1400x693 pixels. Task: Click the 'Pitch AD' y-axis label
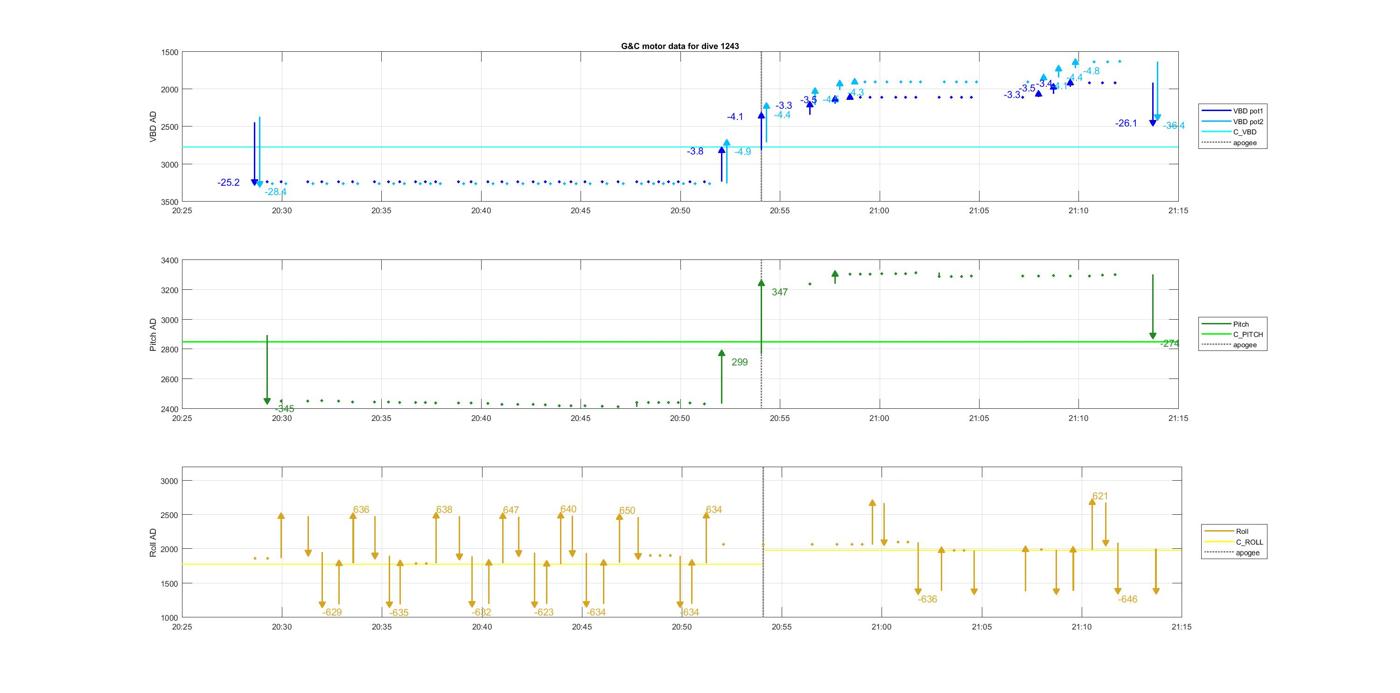(x=153, y=335)
